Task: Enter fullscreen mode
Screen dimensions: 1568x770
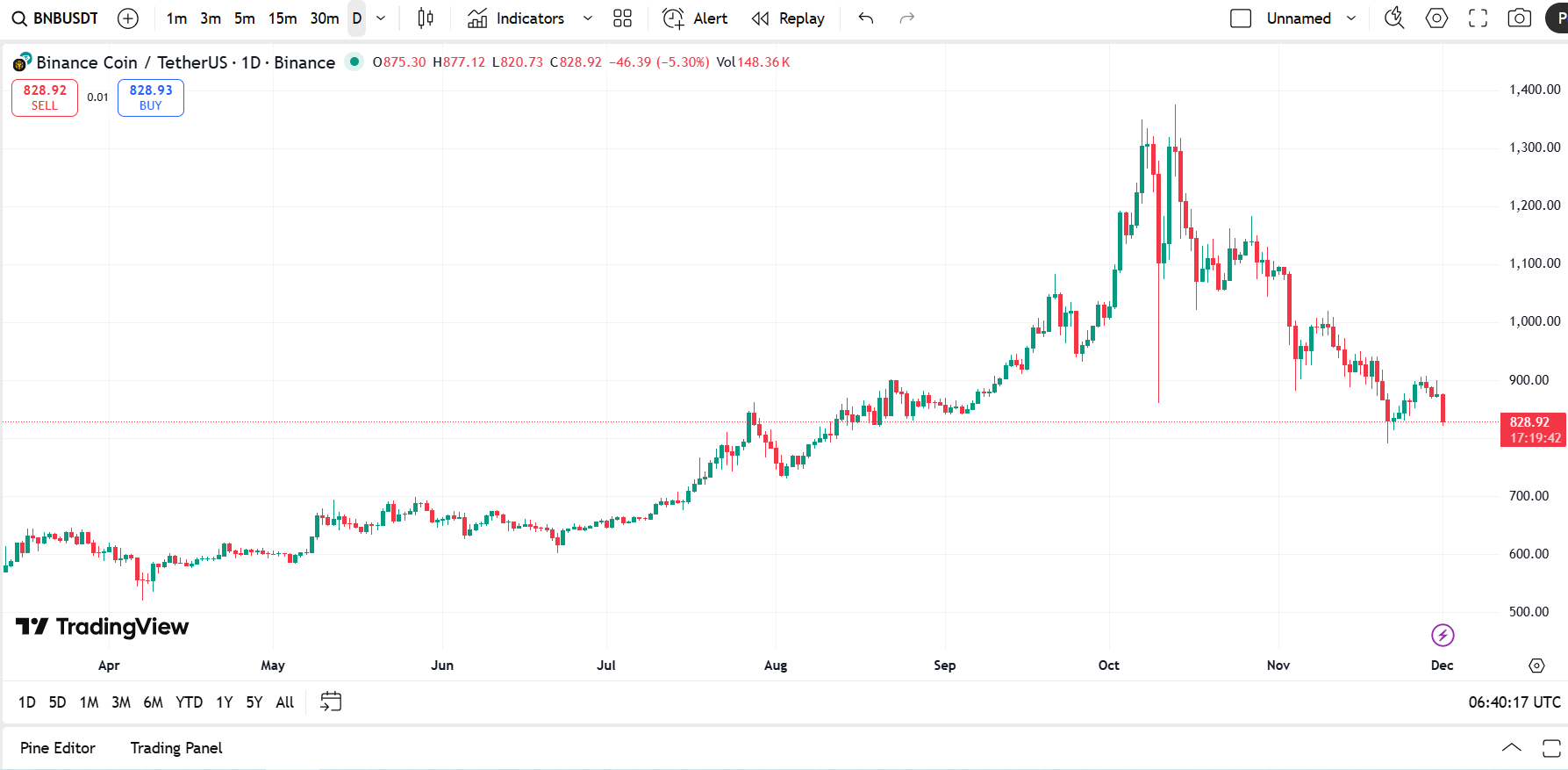Action: (x=1478, y=18)
